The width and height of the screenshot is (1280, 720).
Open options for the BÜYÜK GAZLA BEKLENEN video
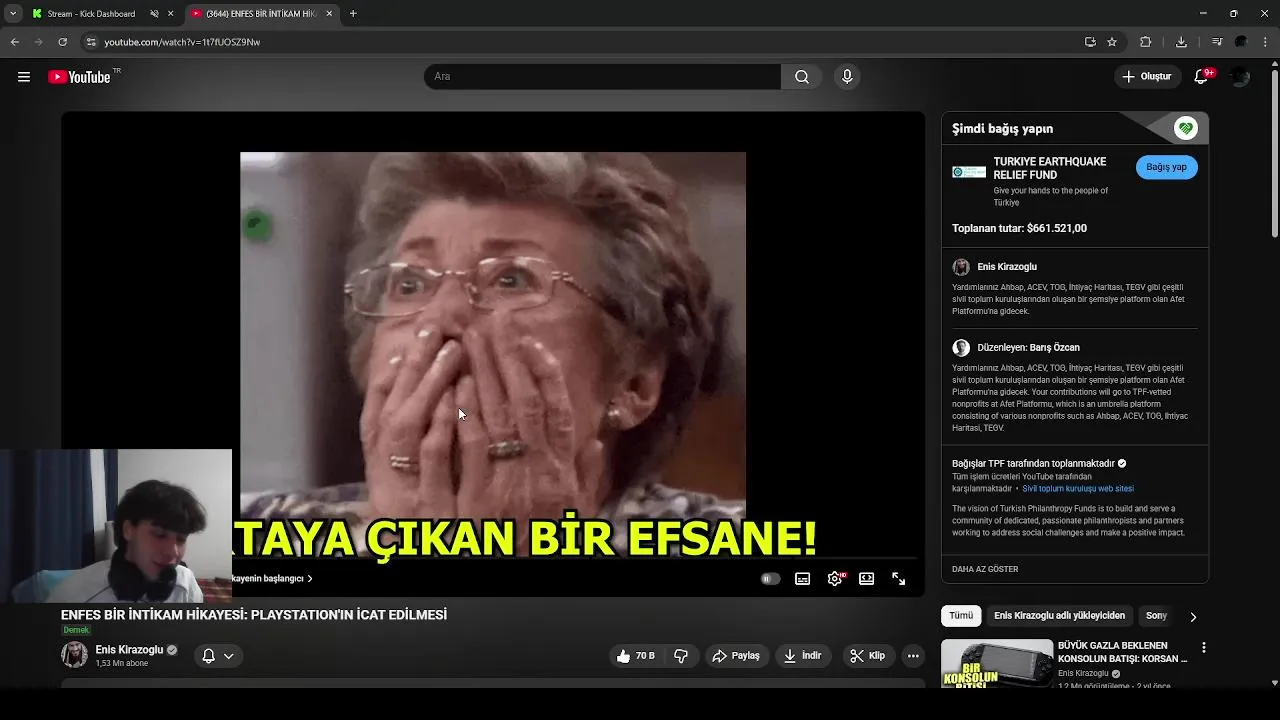tap(1203, 648)
